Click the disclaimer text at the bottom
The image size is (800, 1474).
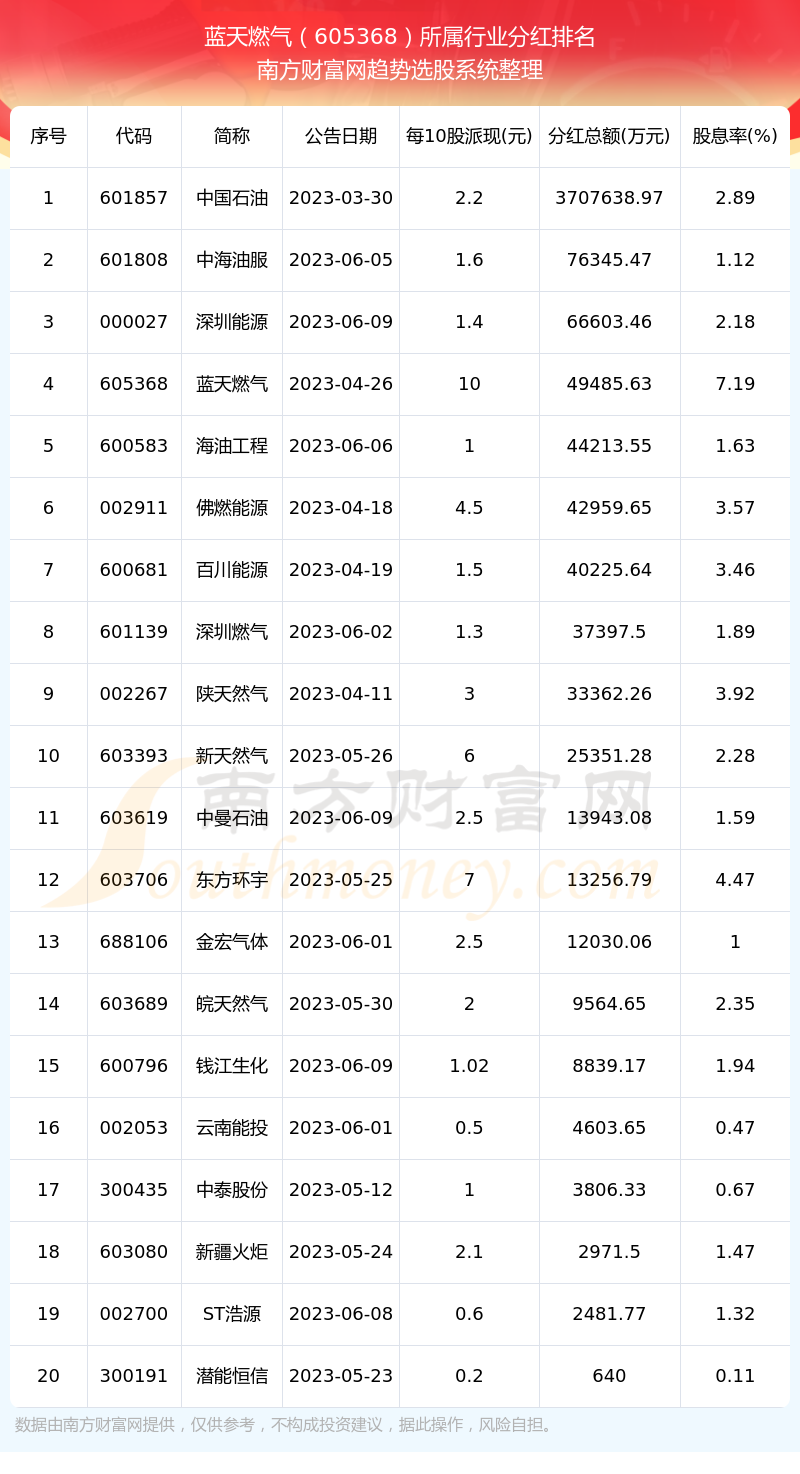click(x=285, y=1425)
